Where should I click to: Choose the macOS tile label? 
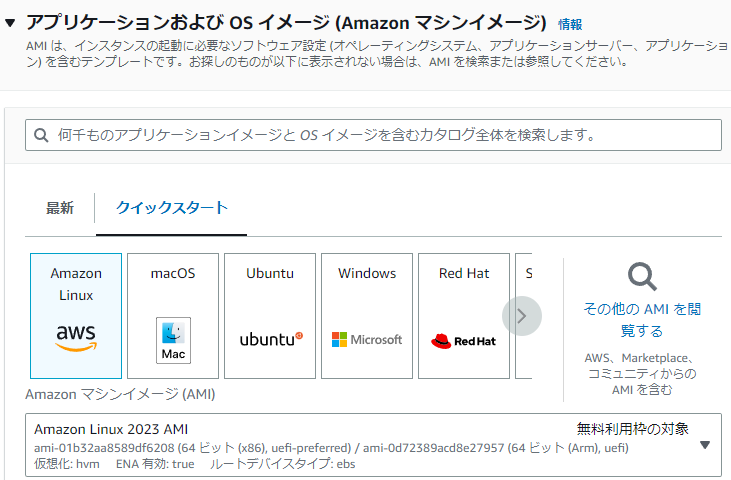[x=173, y=273]
